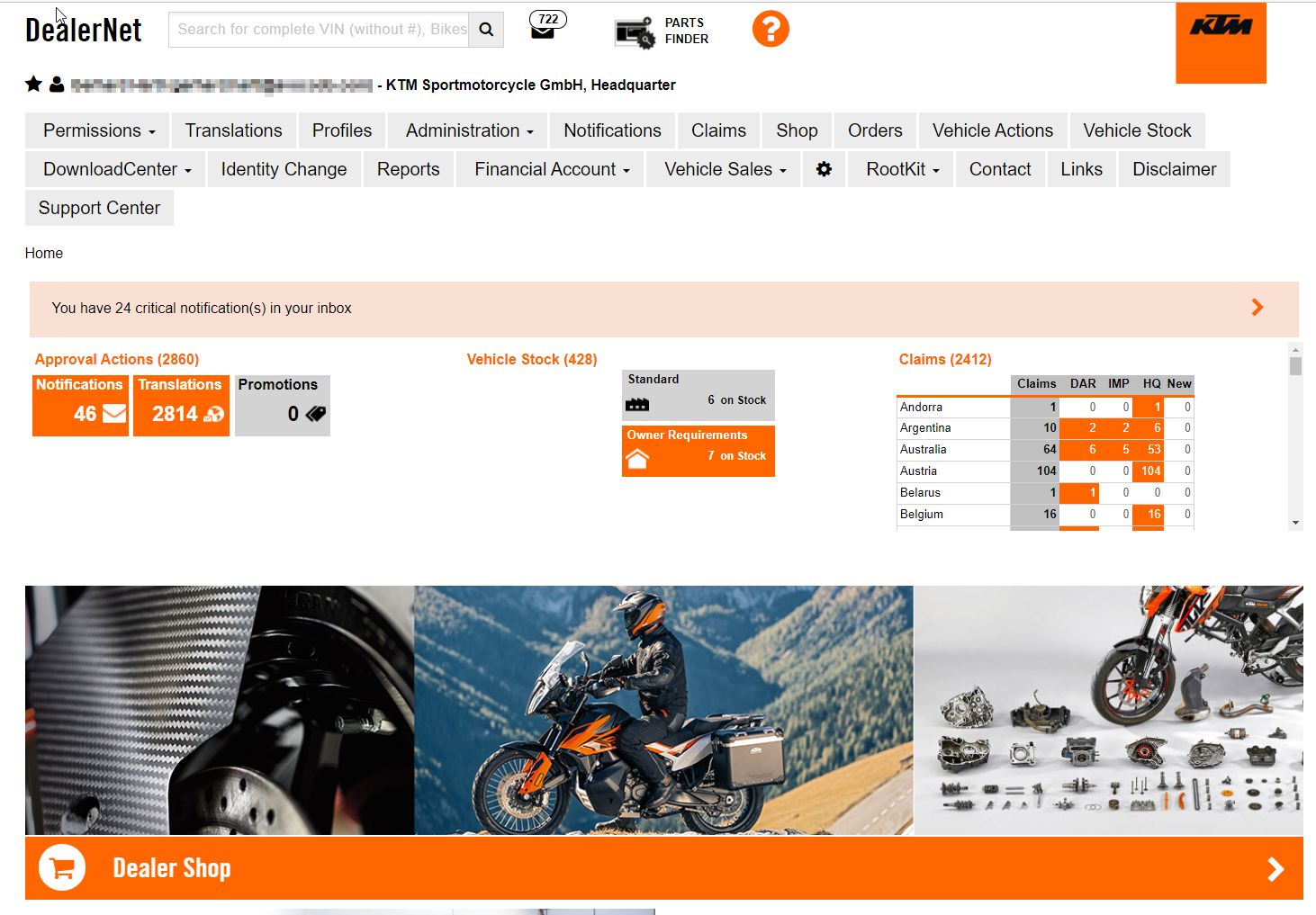Open the Profiles menu item

[342, 130]
